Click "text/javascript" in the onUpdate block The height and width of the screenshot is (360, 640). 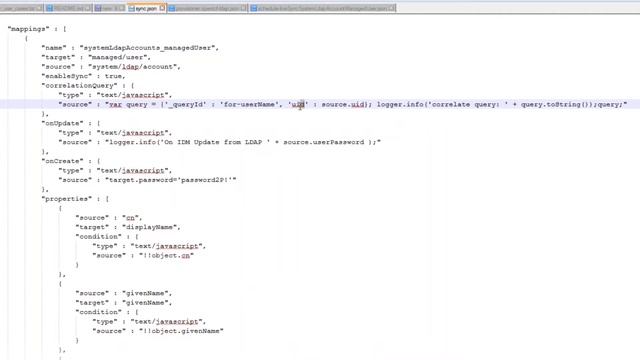tap(133, 133)
